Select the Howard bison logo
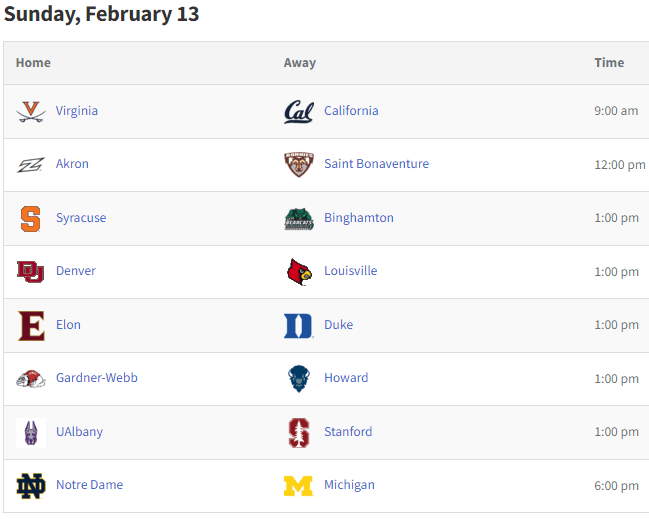The height and width of the screenshot is (519, 649). point(299,379)
